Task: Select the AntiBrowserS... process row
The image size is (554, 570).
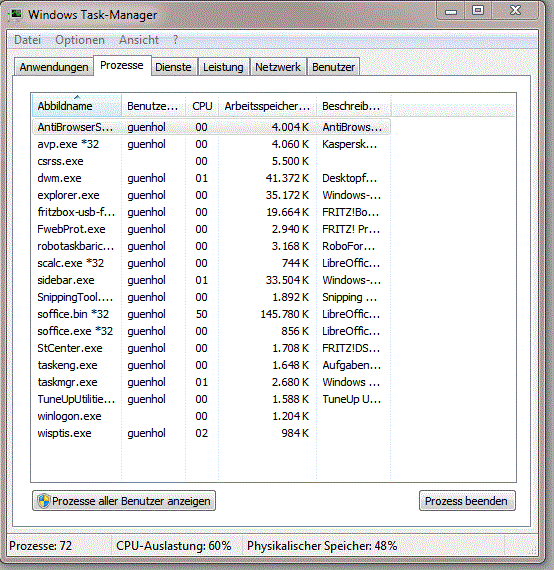Action: click(211, 127)
